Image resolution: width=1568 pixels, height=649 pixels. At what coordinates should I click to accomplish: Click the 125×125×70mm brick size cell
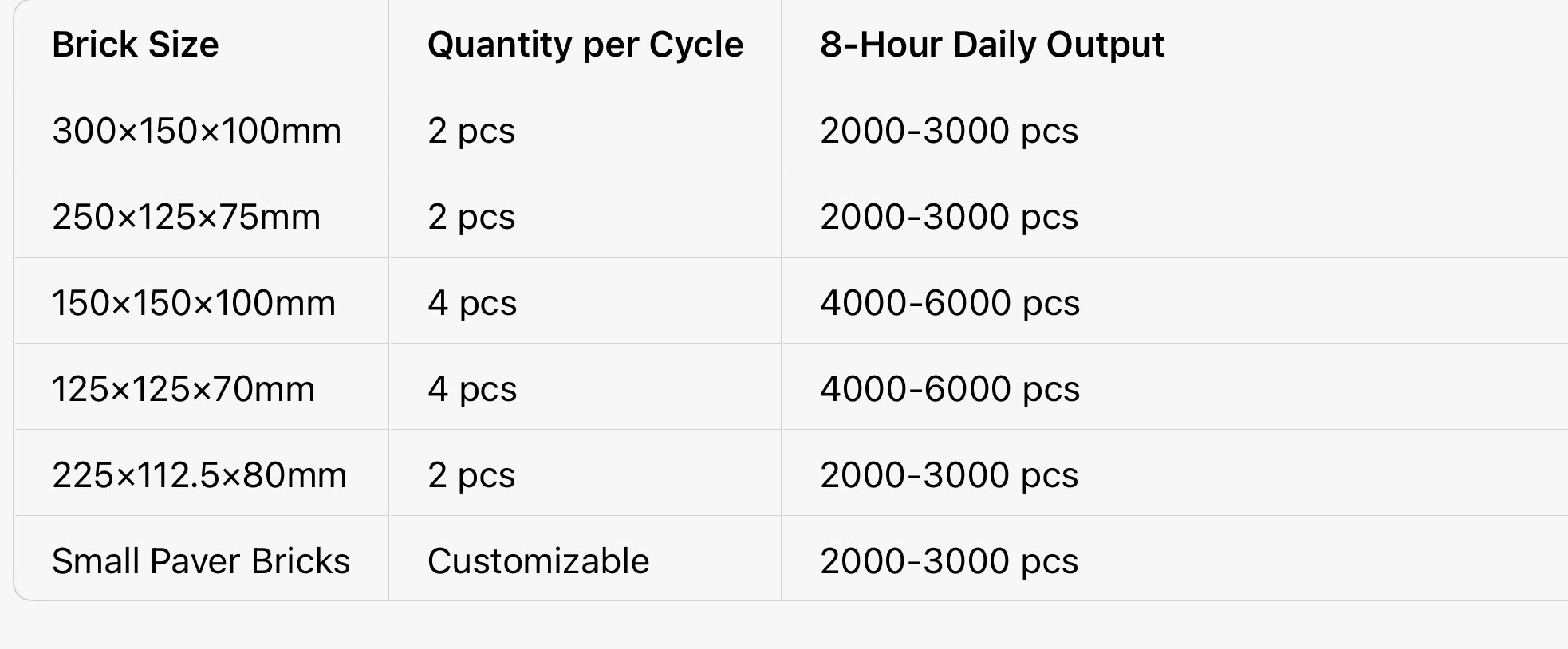(x=183, y=389)
